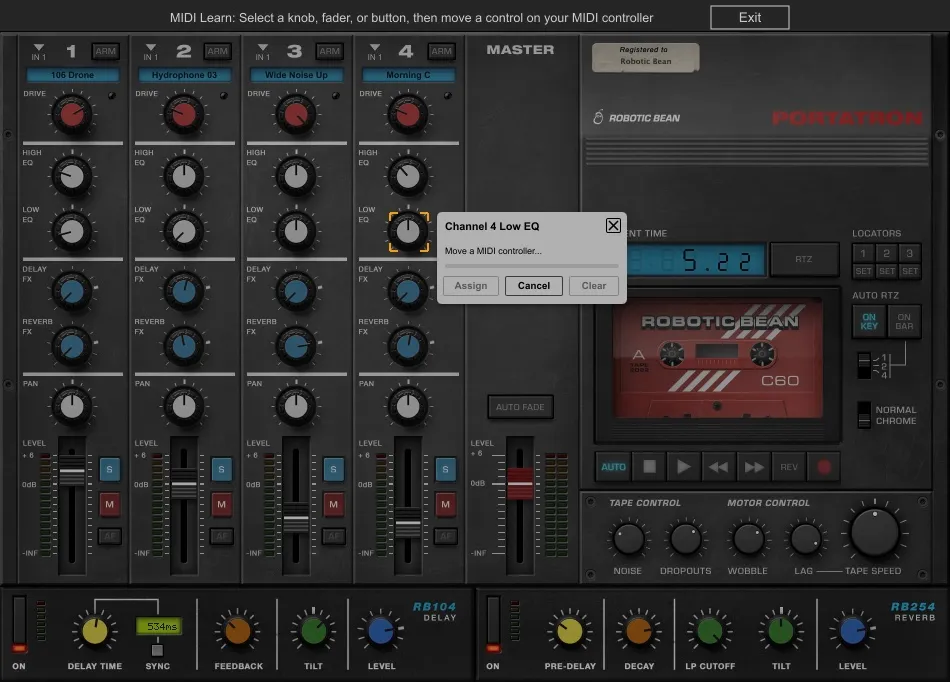950x682 pixels.
Task: Open channel 4 IN 1 input dropdown
Action: (x=375, y=52)
